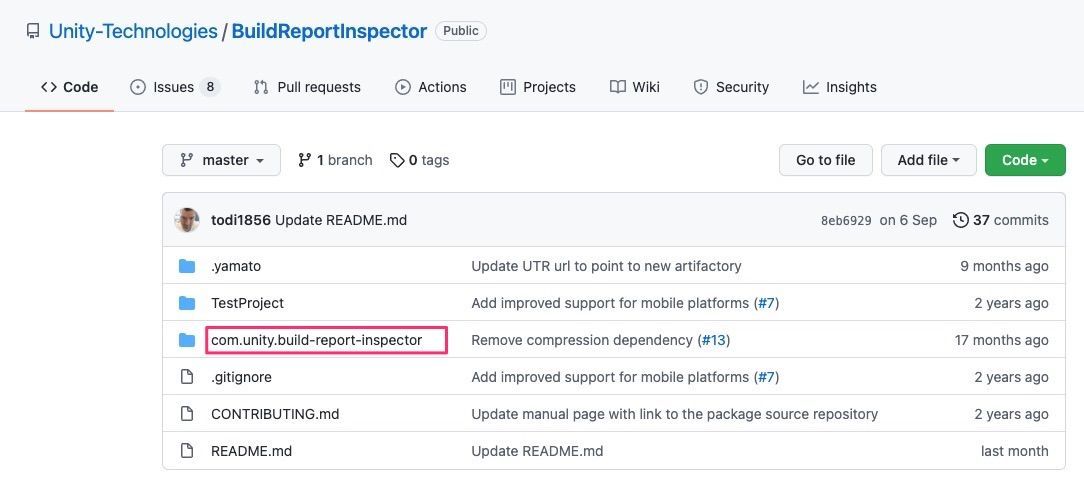View the 0 tags link
This screenshot has height=480, width=1084.
[420, 160]
